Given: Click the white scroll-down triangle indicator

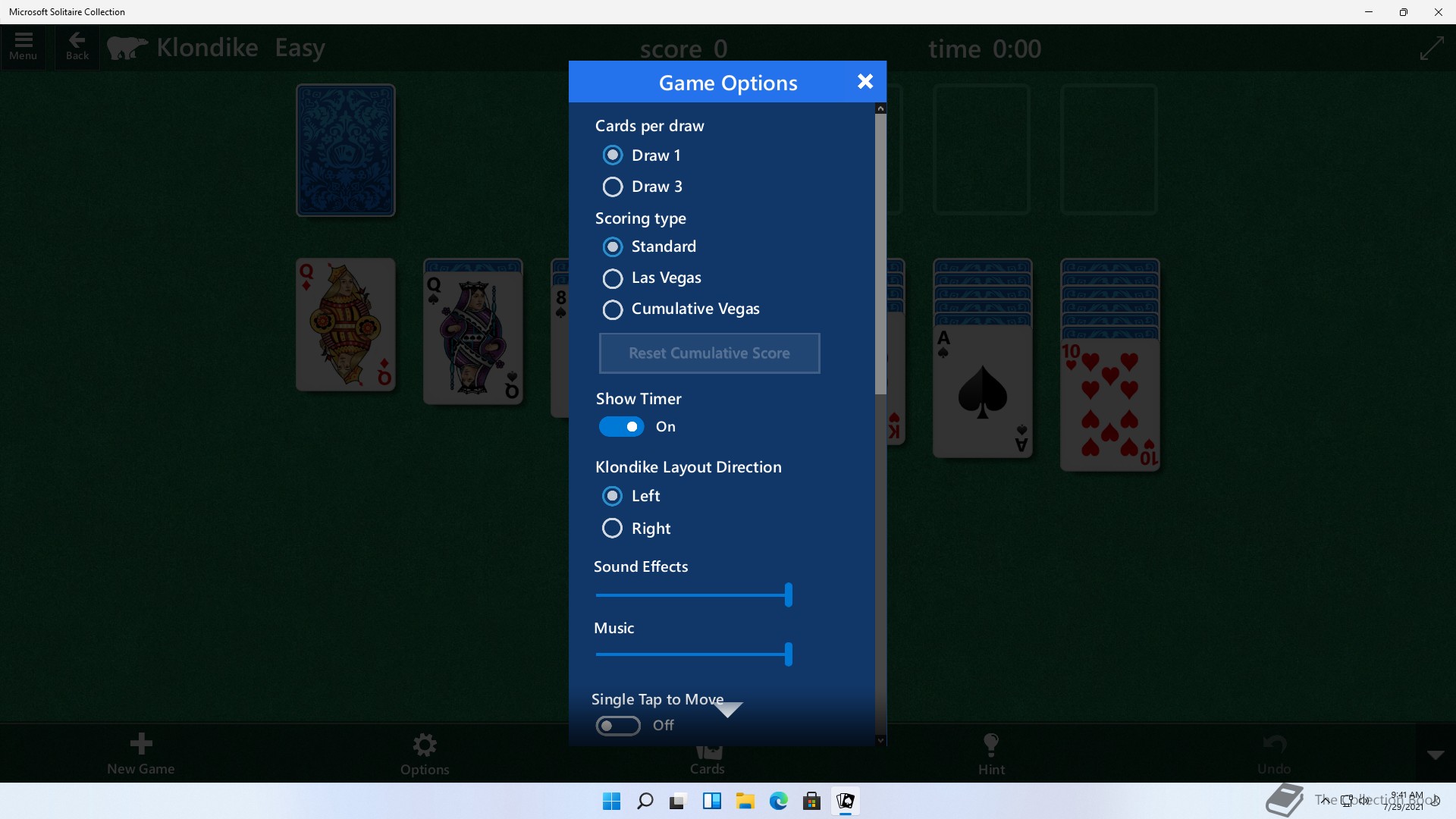Looking at the screenshot, I should point(728,709).
